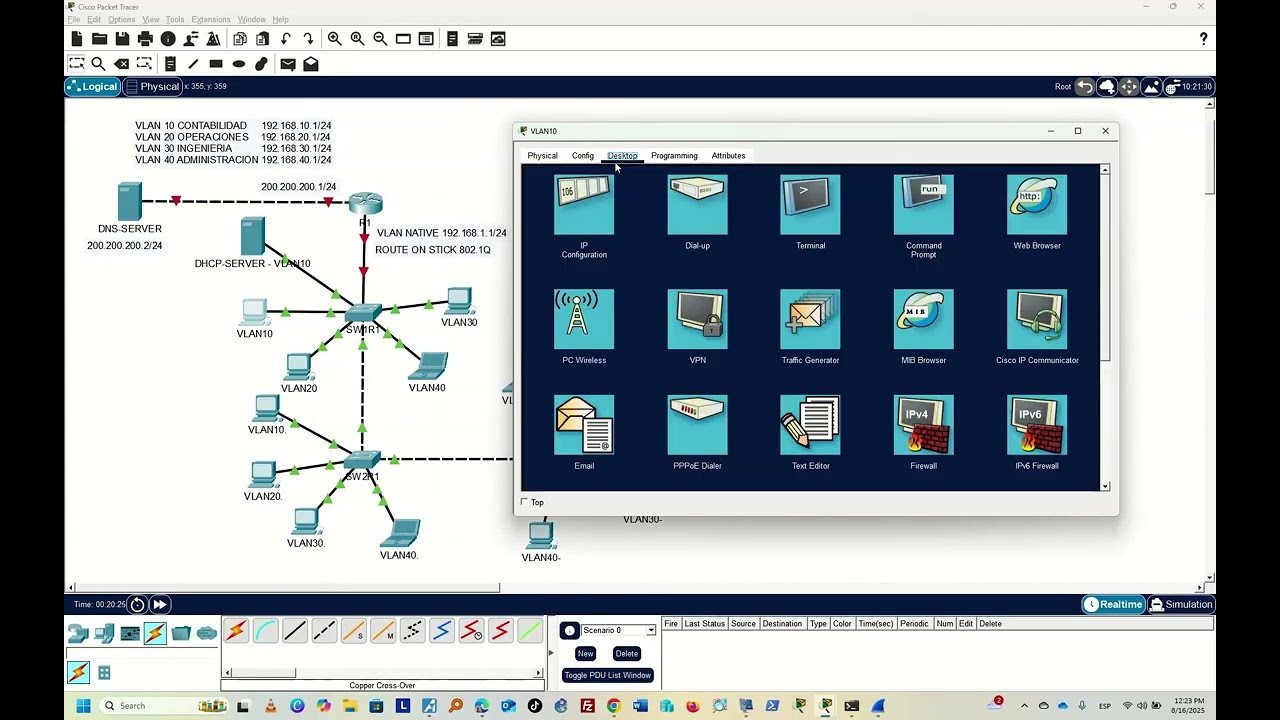Click the SW1R1 switch device

362,312
